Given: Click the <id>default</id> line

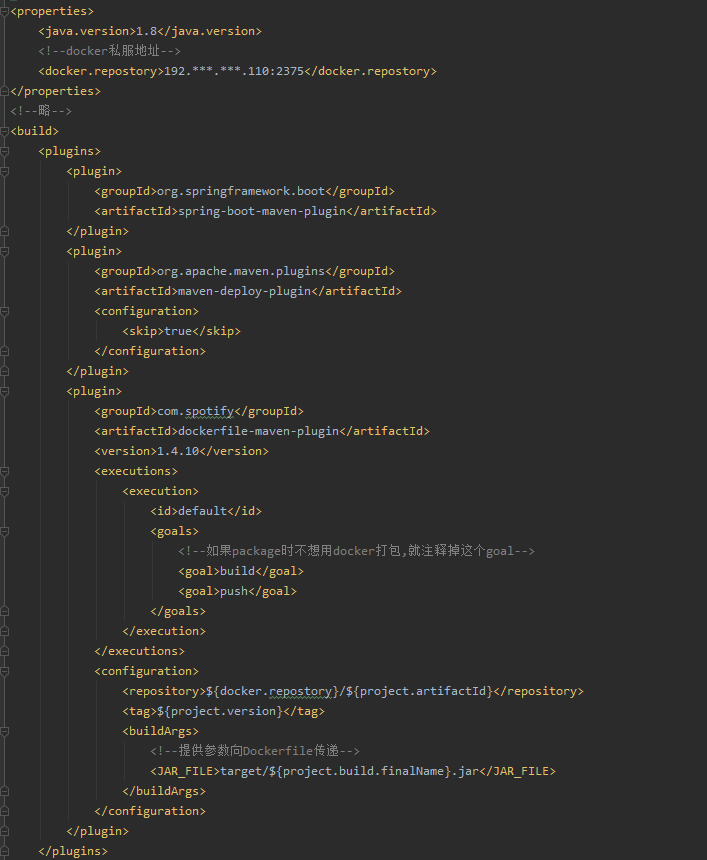Looking at the screenshot, I should click(x=206, y=511).
